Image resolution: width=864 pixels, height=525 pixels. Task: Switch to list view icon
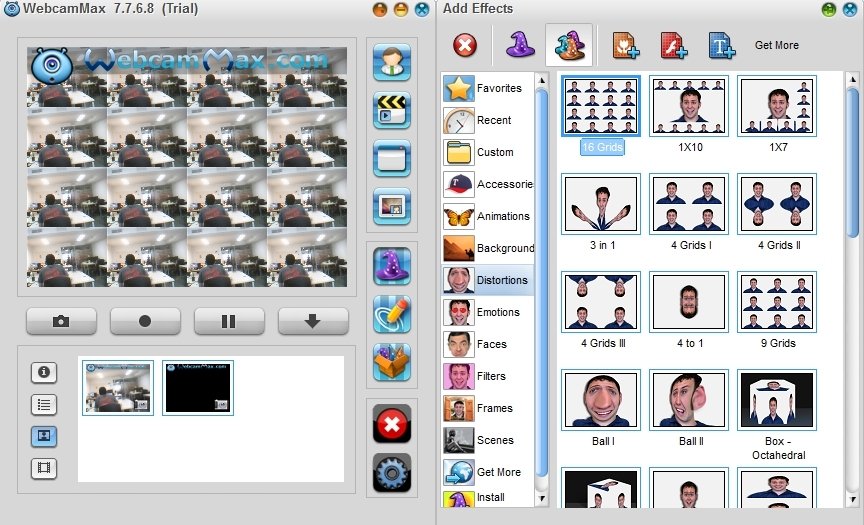pos(44,405)
